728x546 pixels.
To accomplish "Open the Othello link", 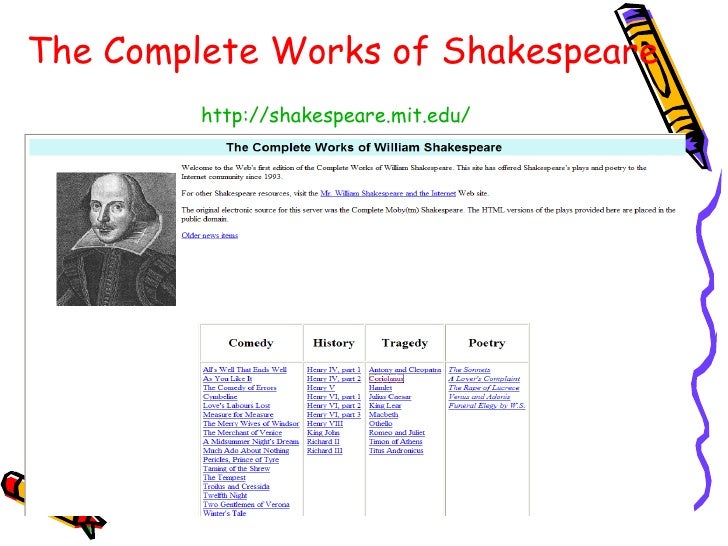I will point(380,423).
